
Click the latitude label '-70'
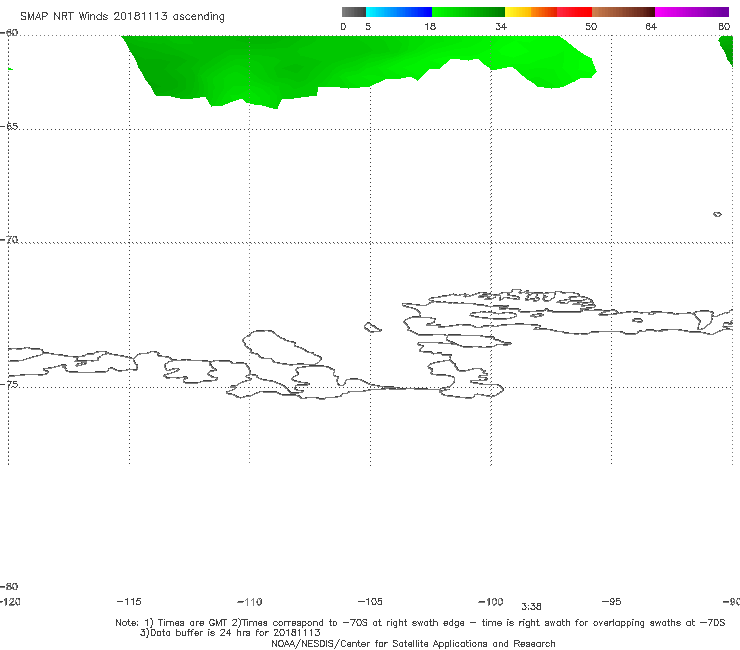point(9,239)
